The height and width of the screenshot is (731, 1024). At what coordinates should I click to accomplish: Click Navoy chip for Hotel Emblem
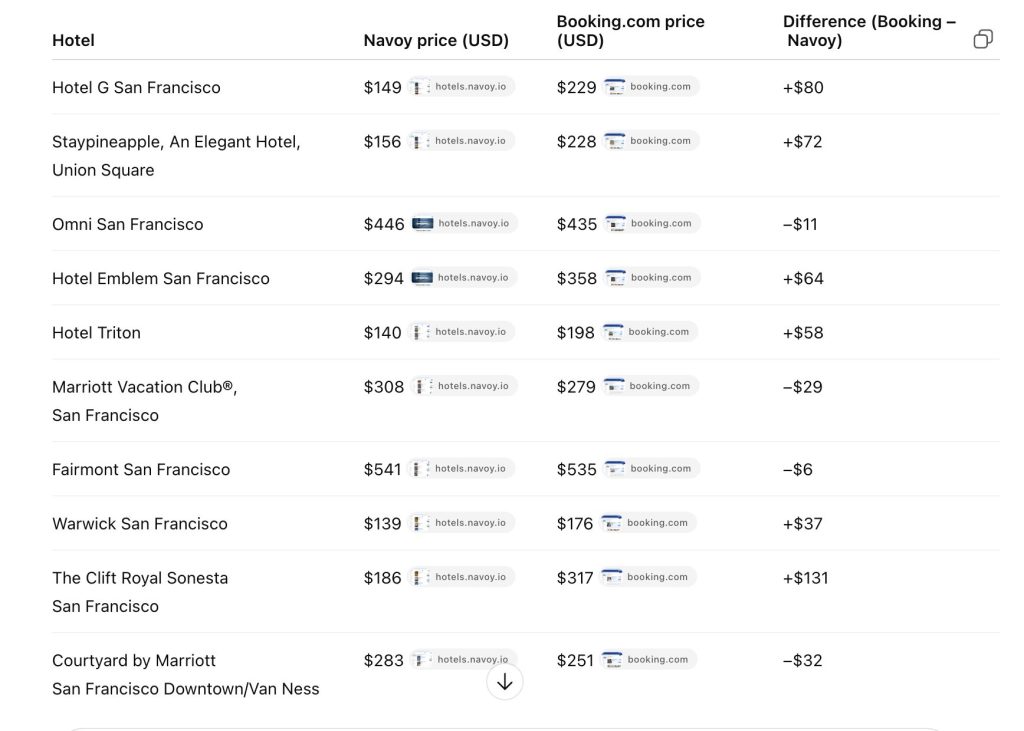464,278
